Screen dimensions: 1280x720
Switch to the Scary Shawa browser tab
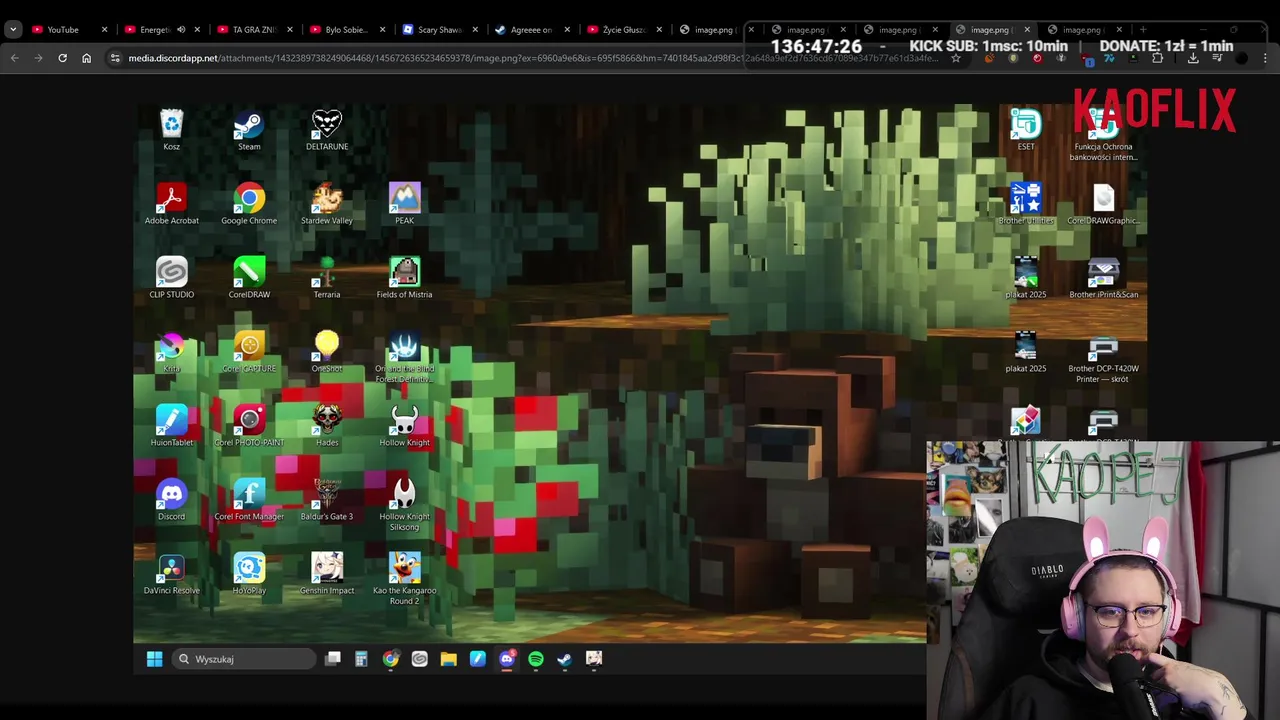(438, 29)
